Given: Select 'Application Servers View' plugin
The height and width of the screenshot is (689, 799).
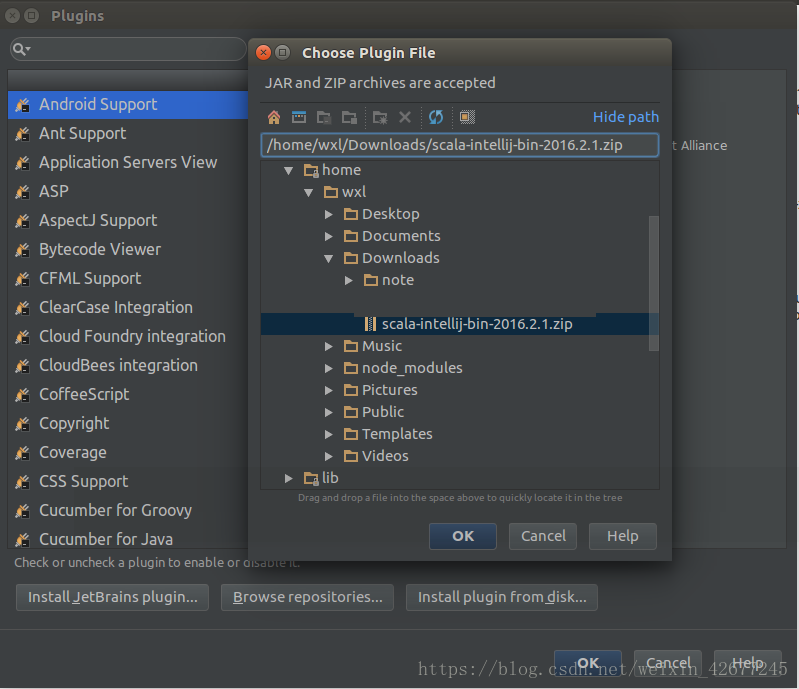Looking at the screenshot, I should (x=128, y=163).
